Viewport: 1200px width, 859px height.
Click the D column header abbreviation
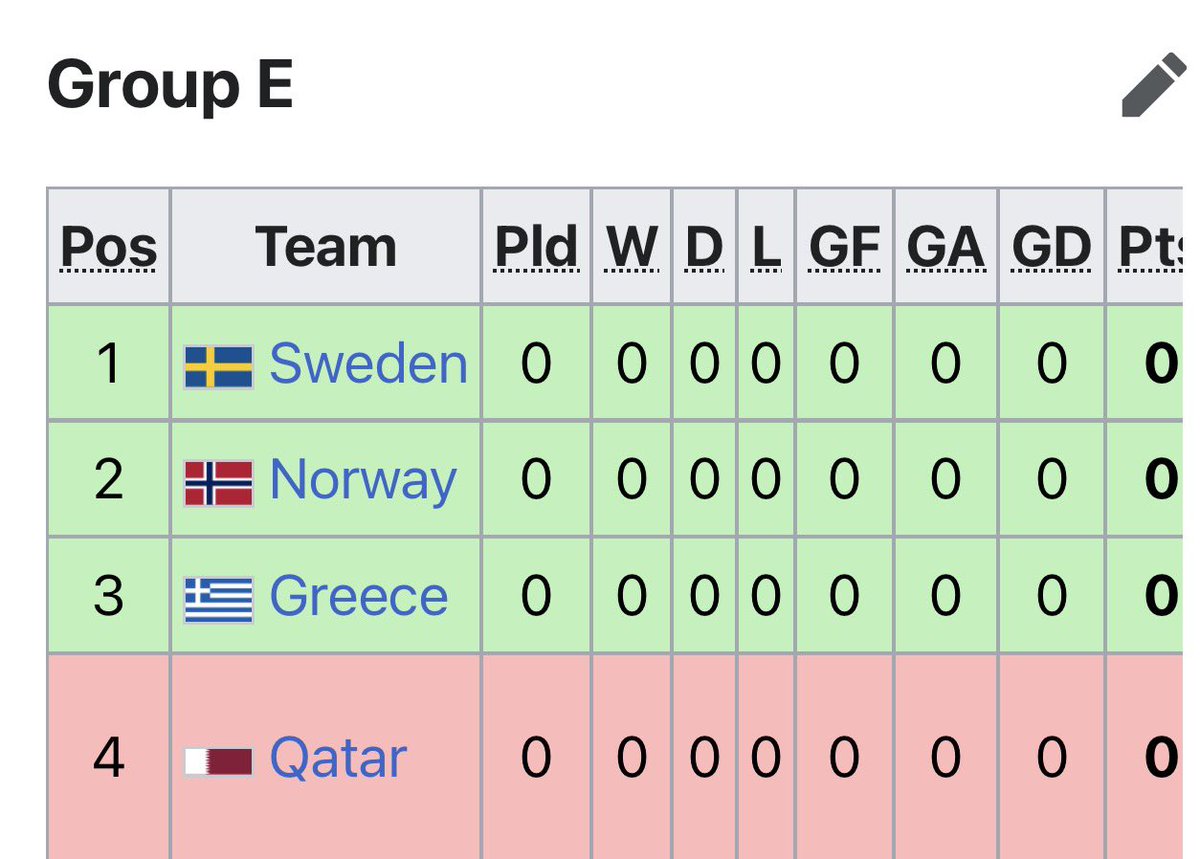pyautogui.click(x=704, y=247)
